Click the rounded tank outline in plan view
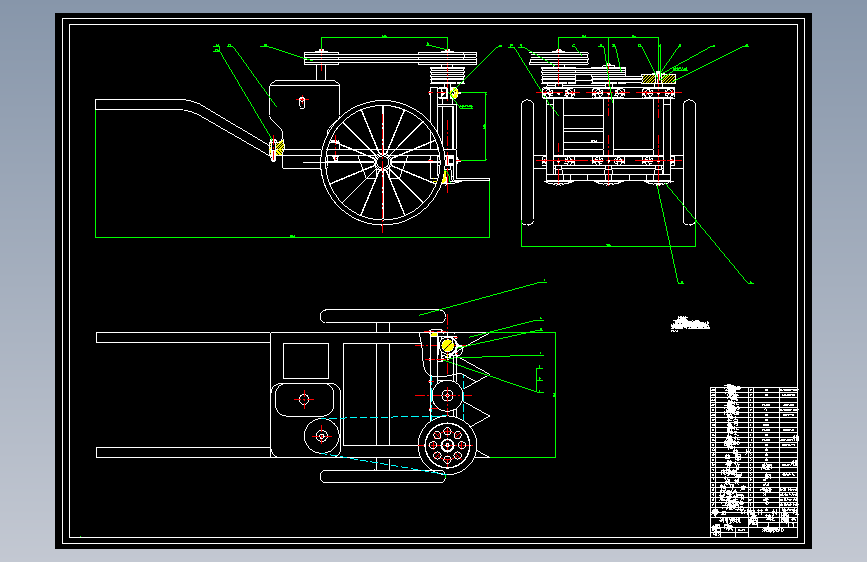This screenshot has height=562, width=867. 306,400
